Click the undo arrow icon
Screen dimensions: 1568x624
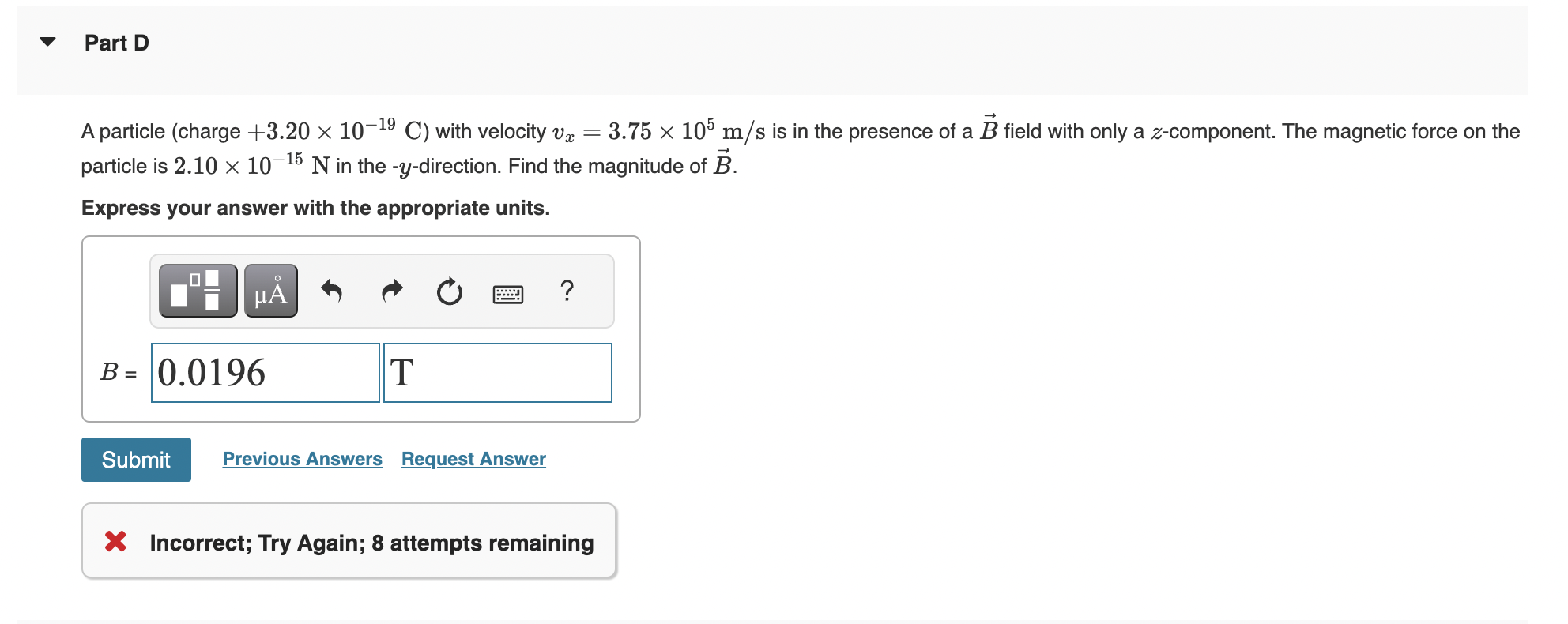coord(332,291)
